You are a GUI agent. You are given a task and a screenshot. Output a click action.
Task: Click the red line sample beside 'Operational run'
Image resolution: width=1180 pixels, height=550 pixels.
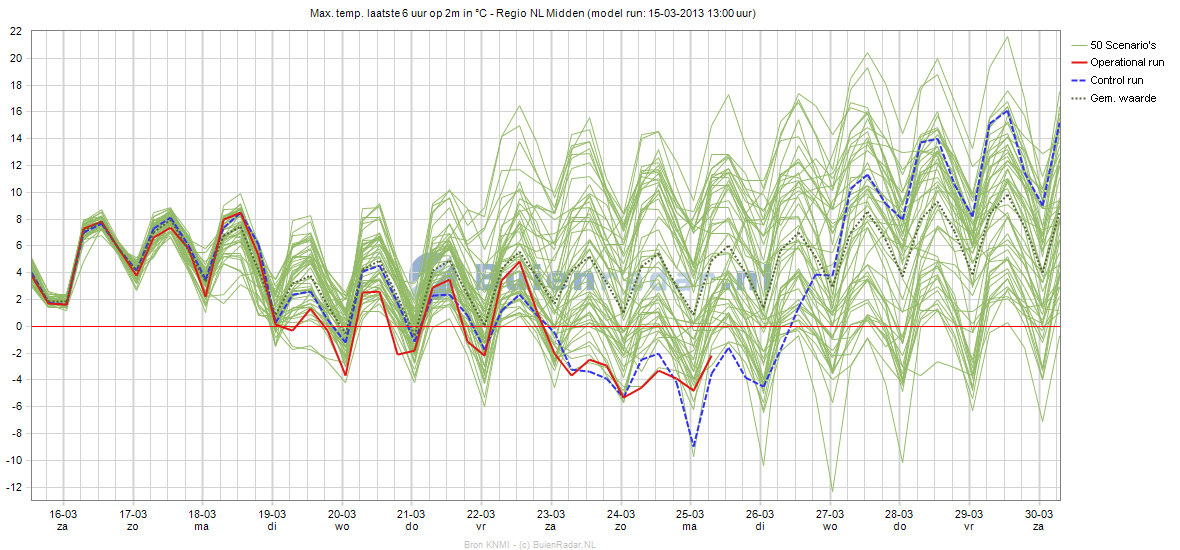point(1081,63)
